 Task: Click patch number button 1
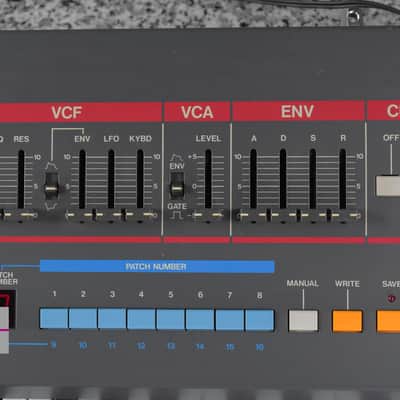point(54,319)
